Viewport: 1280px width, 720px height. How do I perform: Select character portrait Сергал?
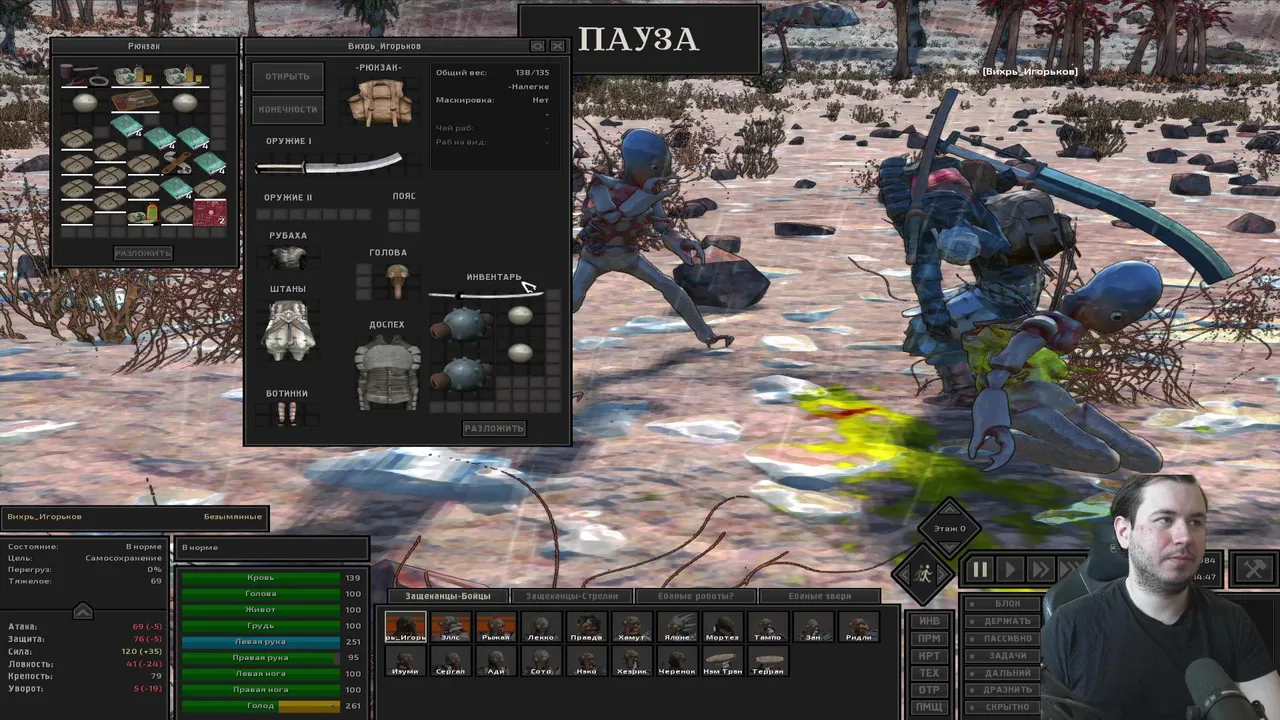pos(450,661)
